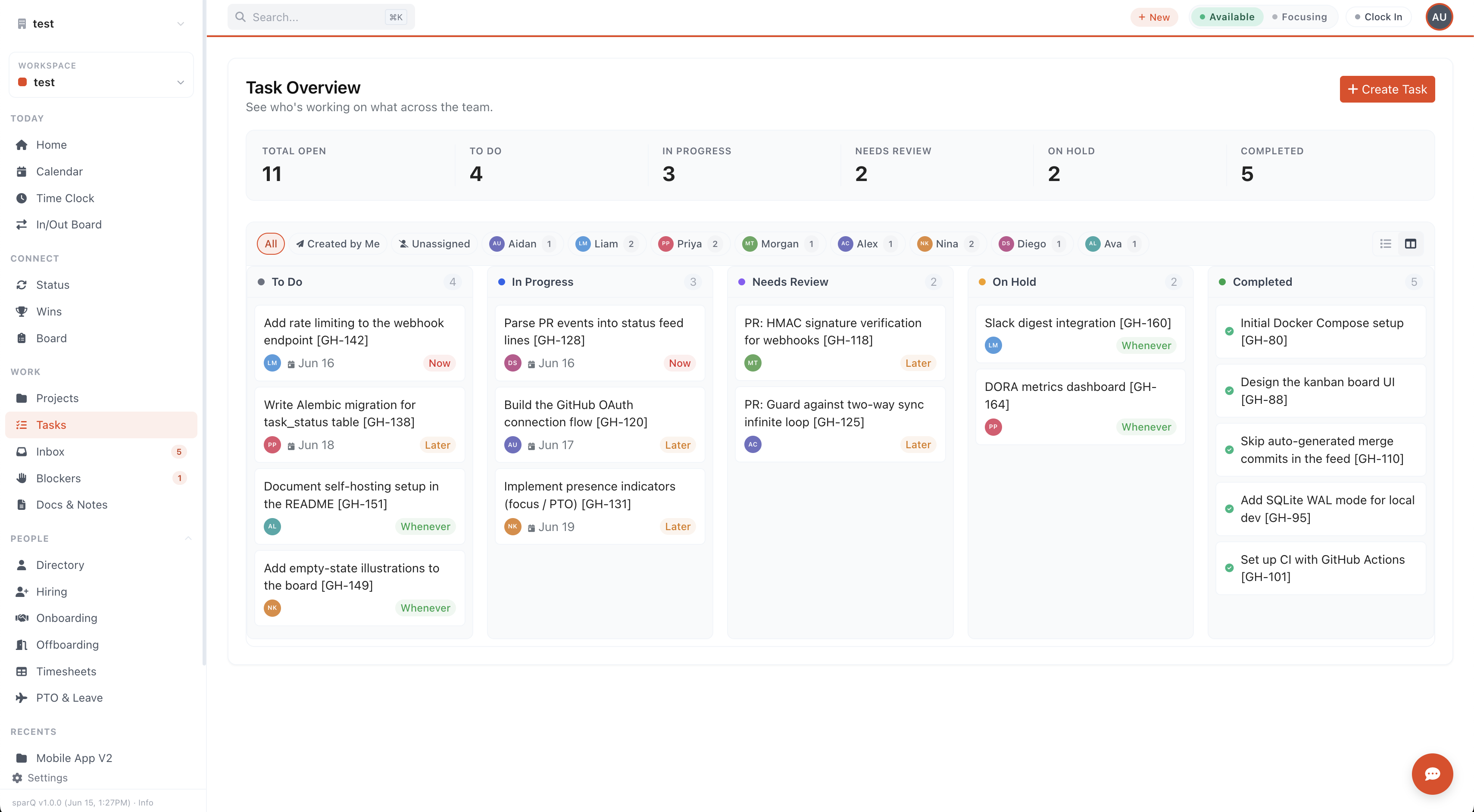Toggle check on kanban board UI GH-88
Screen dimensions: 1474x812
click(x=1229, y=391)
